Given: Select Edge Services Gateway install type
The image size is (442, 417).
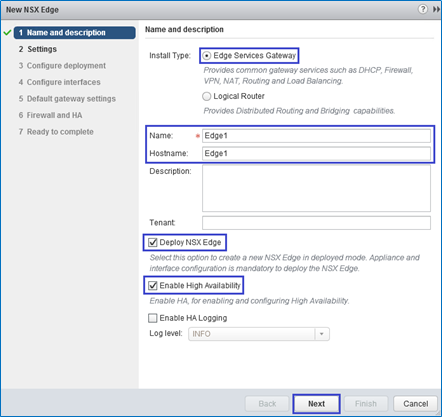Looking at the screenshot, I should pyautogui.click(x=207, y=56).
